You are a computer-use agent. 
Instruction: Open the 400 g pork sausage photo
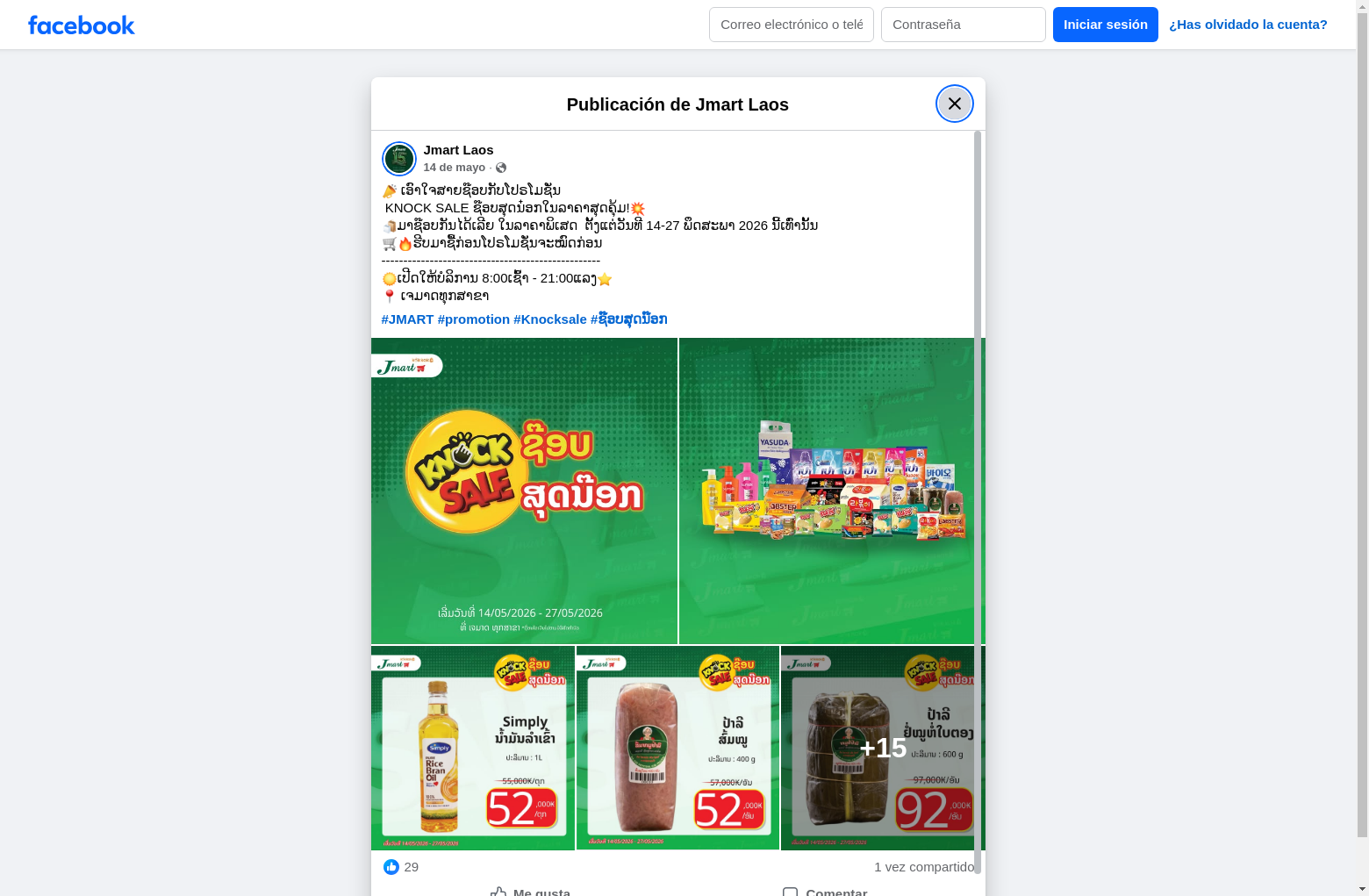click(677, 748)
